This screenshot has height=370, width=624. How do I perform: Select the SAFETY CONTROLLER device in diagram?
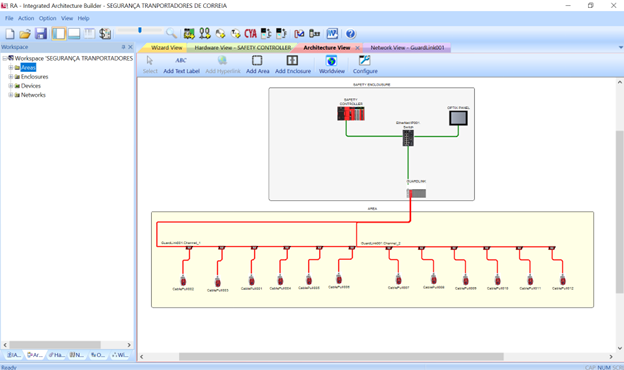(351, 113)
